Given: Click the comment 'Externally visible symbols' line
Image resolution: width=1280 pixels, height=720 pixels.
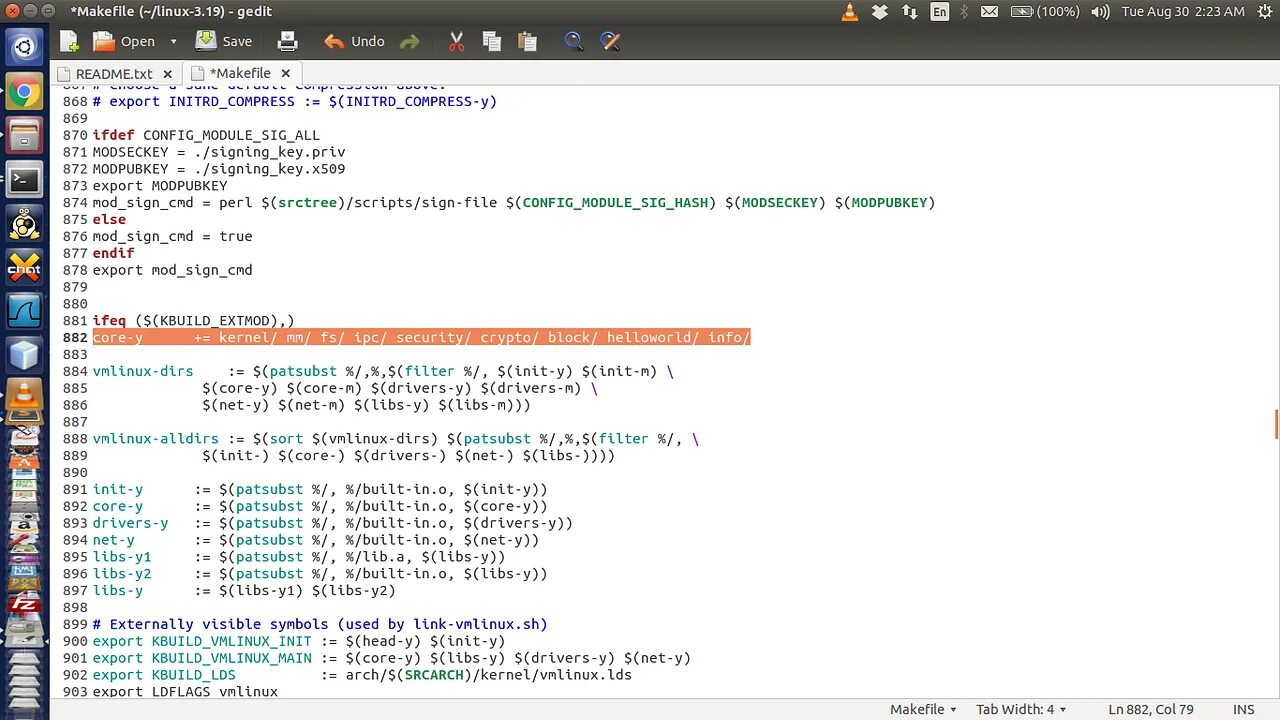Looking at the screenshot, I should pos(320,624).
